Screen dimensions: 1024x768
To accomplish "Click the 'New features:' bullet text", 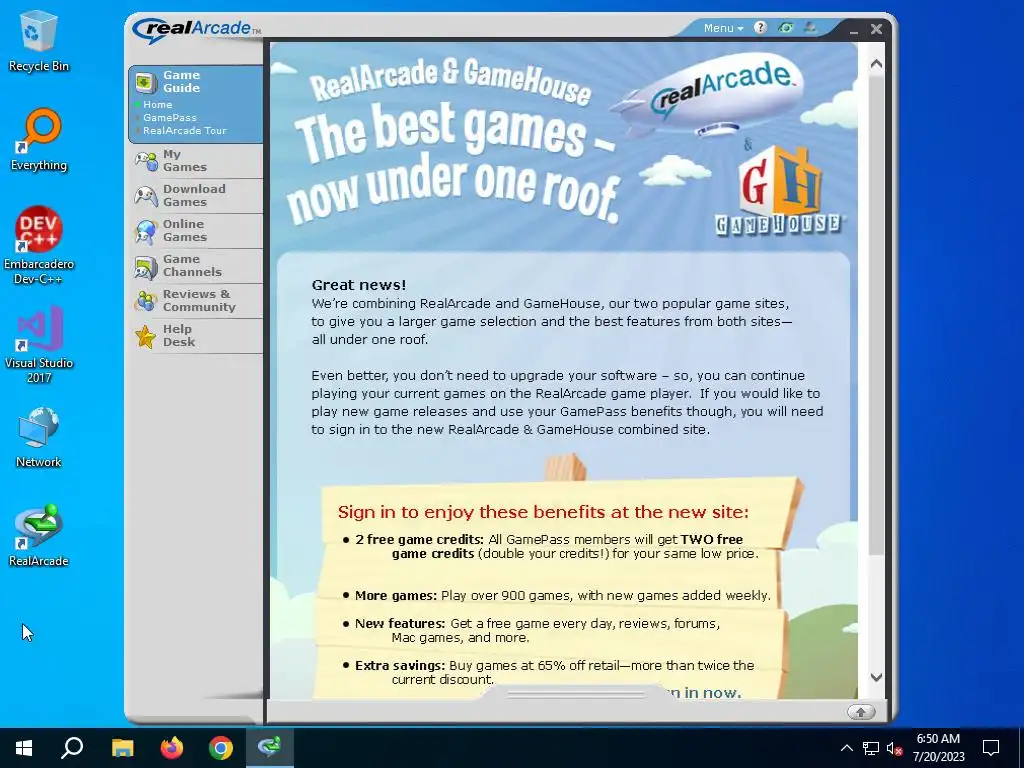I will coord(400,624).
